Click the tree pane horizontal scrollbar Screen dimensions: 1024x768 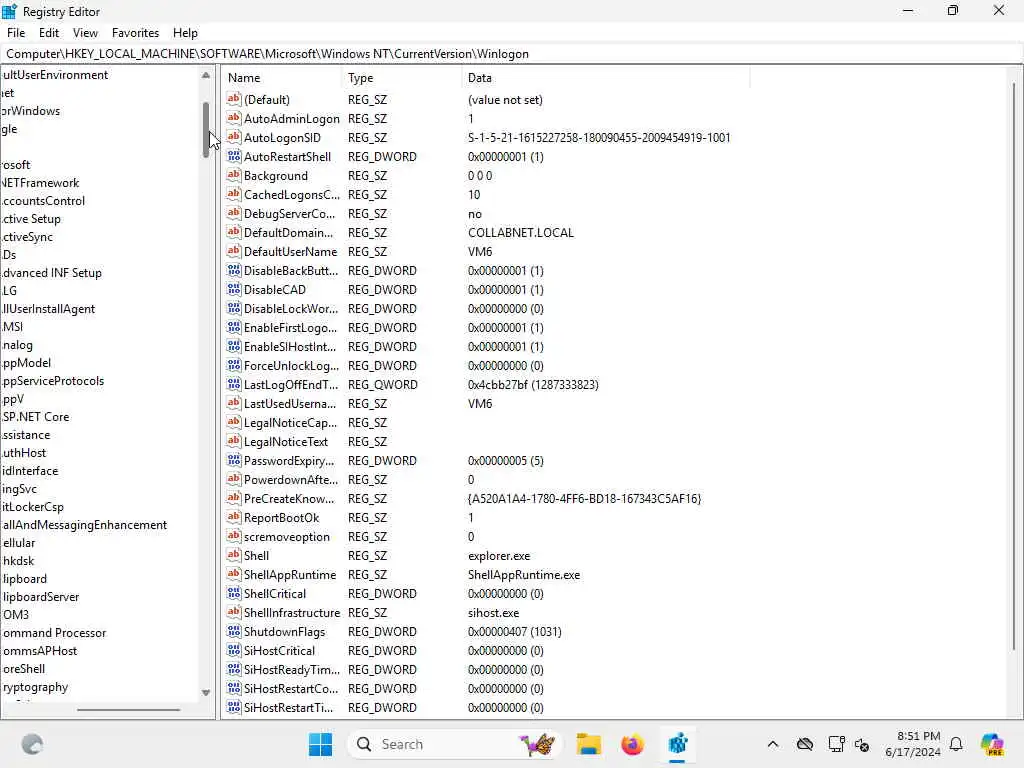[128, 709]
